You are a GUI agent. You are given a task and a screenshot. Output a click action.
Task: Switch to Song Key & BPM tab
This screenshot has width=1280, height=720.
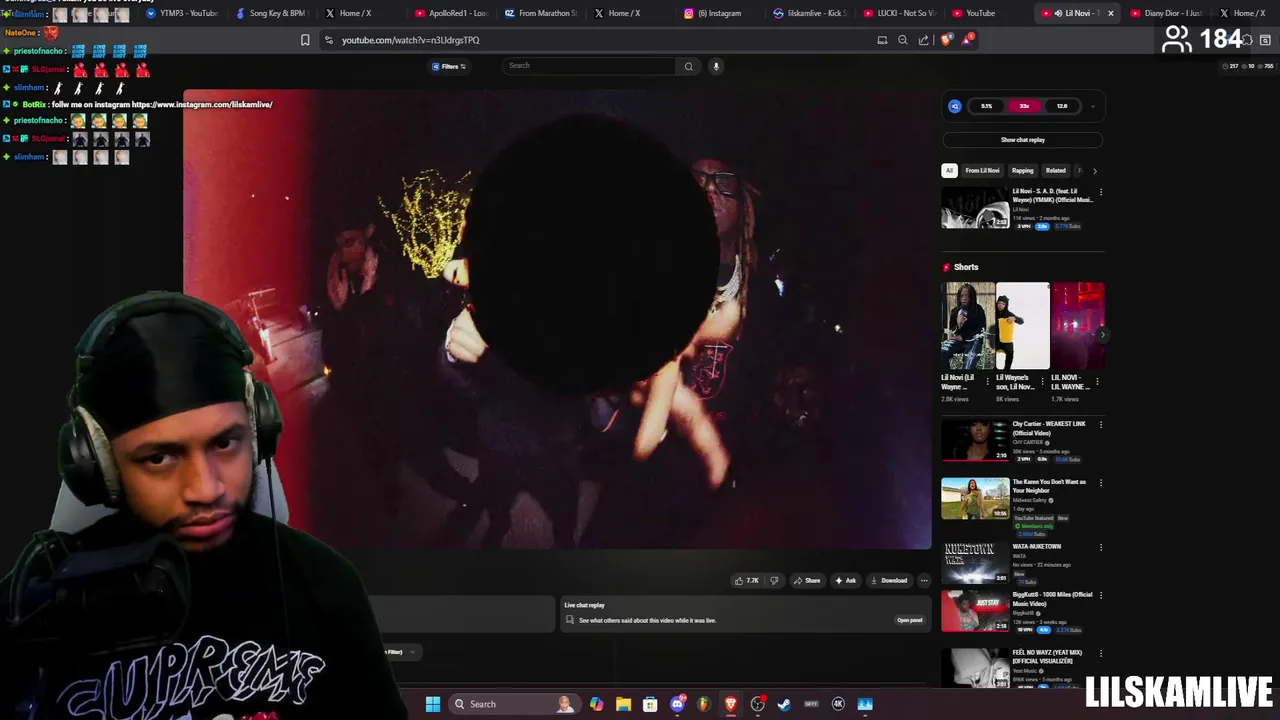(x=270, y=13)
